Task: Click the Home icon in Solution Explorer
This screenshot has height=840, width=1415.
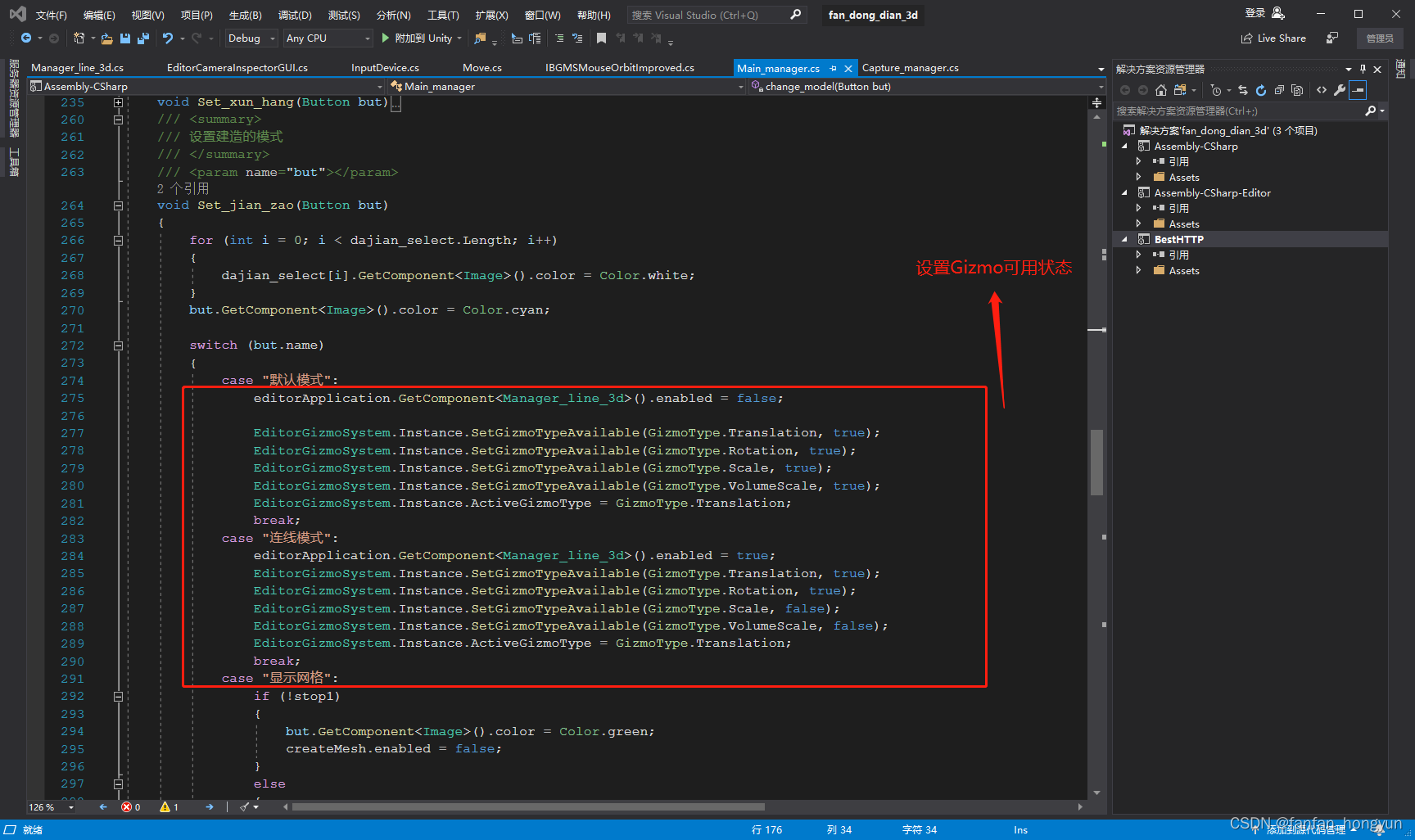Action: 1160,90
